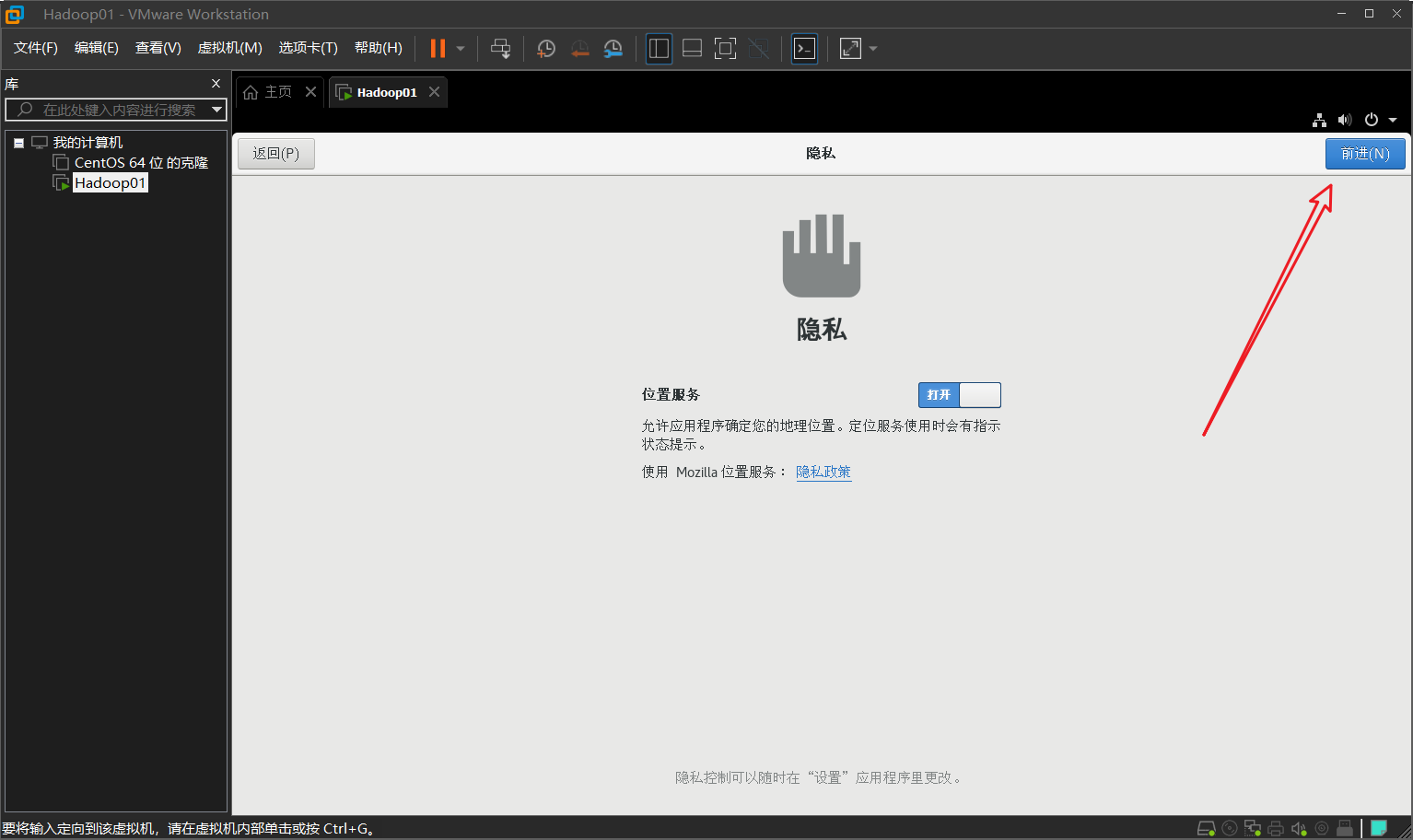This screenshot has width=1413, height=840.
Task: Click the 前进(N) next button
Action: click(x=1365, y=154)
